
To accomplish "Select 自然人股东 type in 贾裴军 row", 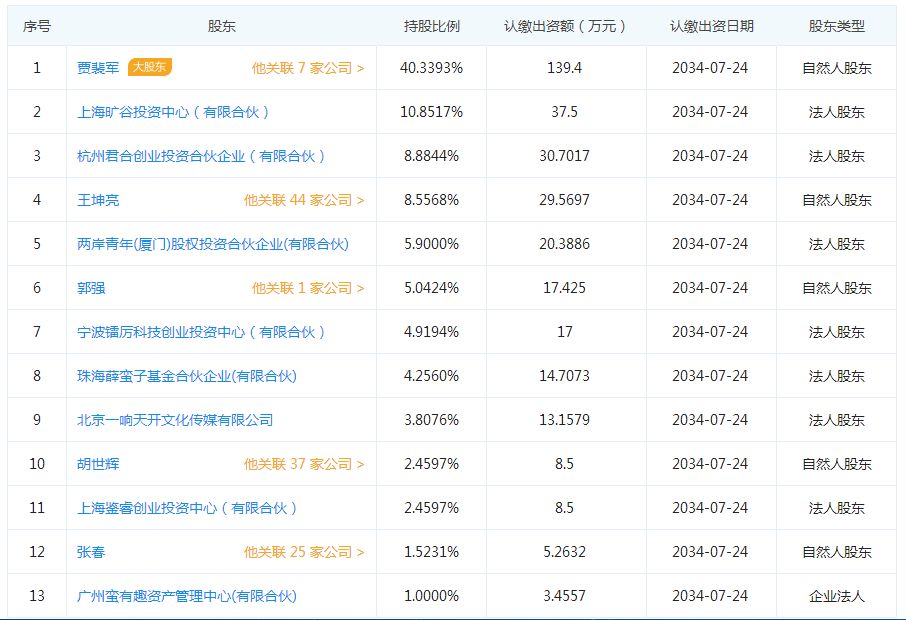I will [x=837, y=68].
